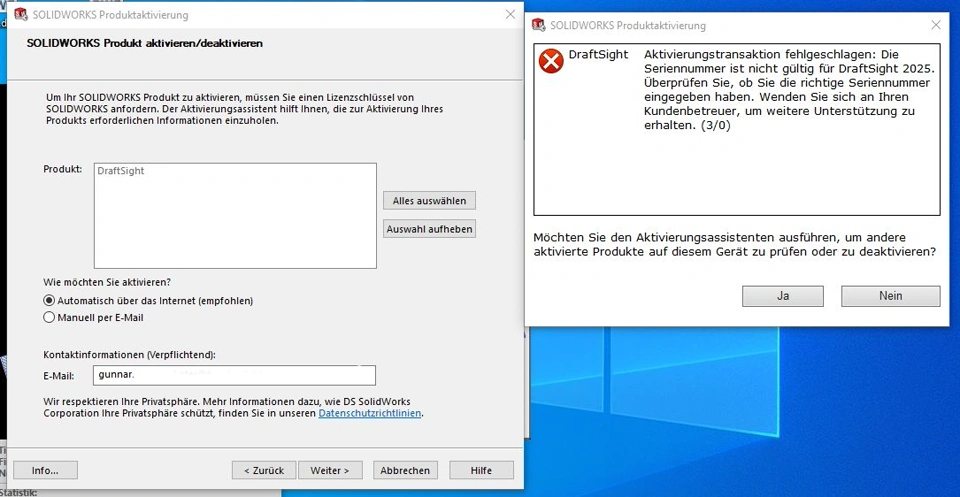
Task: Open help with the Hilfe button
Action: (x=481, y=470)
